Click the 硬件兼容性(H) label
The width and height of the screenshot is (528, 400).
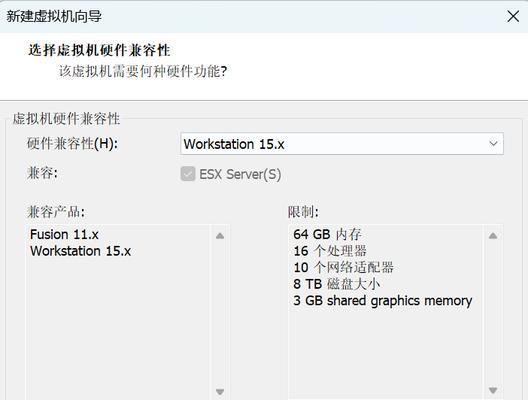[x=72, y=144]
